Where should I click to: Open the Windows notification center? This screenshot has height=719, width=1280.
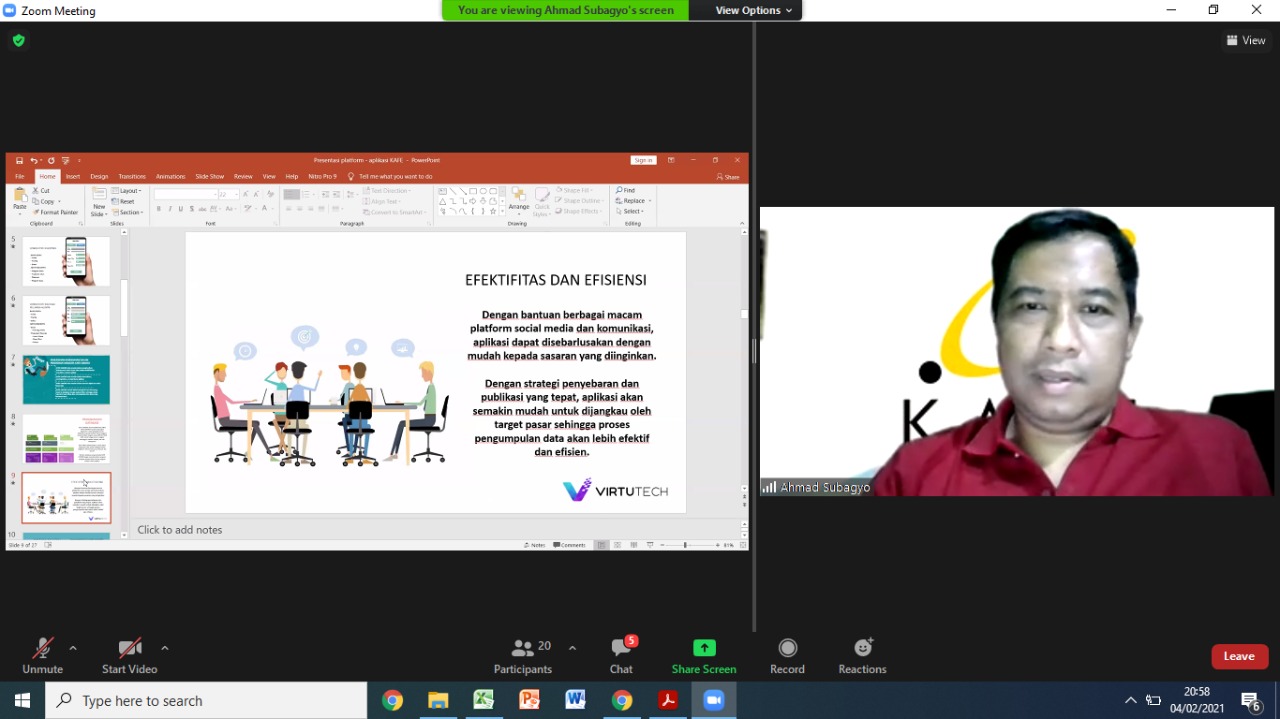click(1250, 700)
